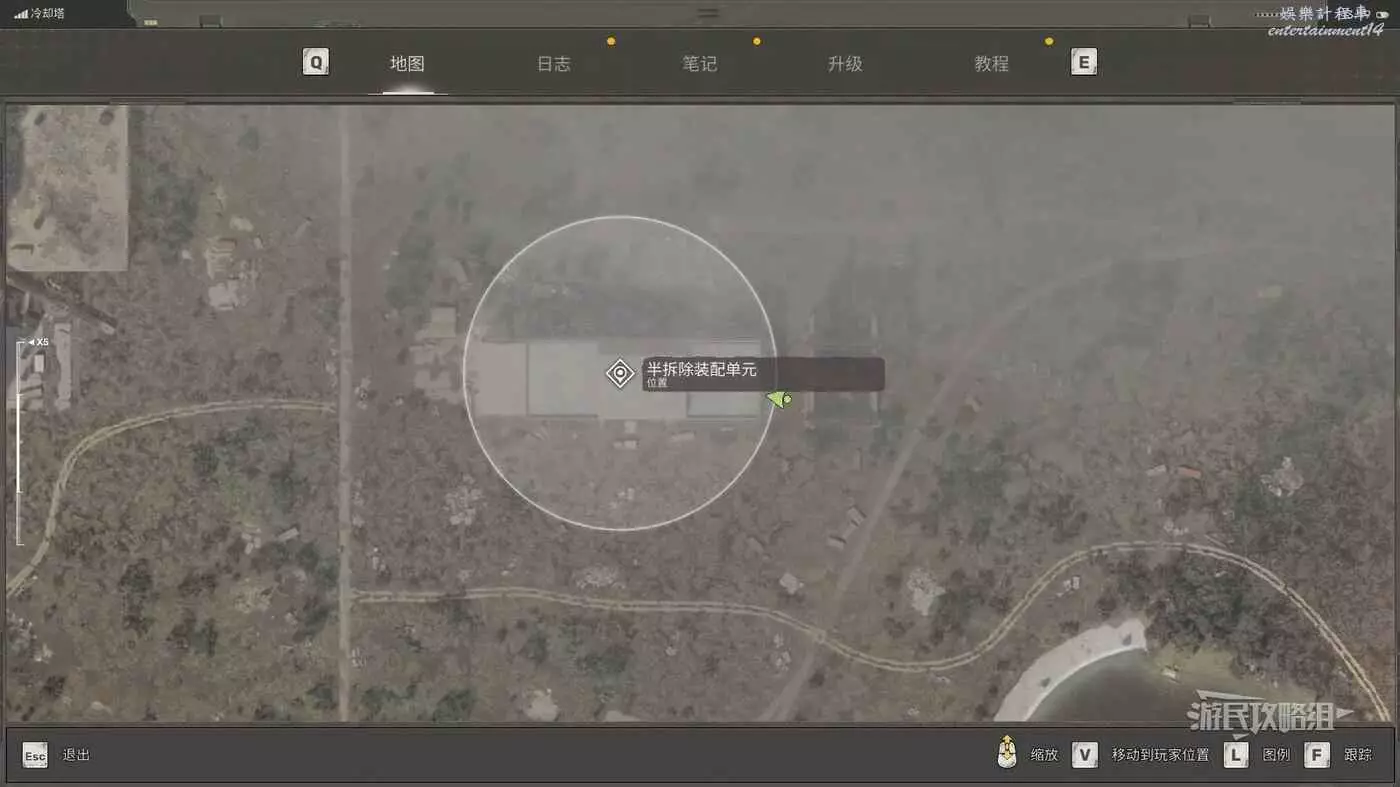Click the mouse scroll zoom icon

[1007, 754]
